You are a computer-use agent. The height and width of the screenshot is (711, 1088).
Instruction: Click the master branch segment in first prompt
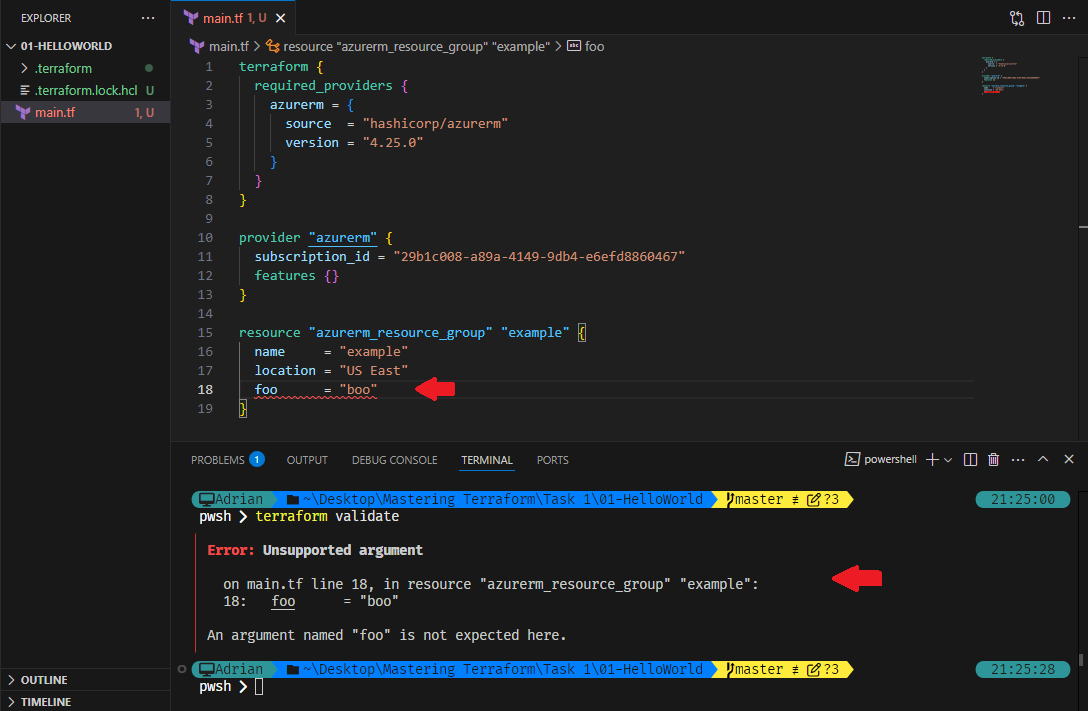click(x=782, y=499)
